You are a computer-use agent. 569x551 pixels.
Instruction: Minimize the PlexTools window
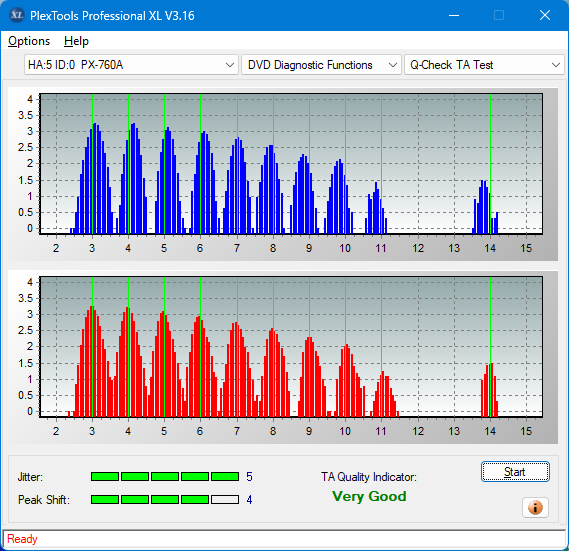click(x=454, y=15)
